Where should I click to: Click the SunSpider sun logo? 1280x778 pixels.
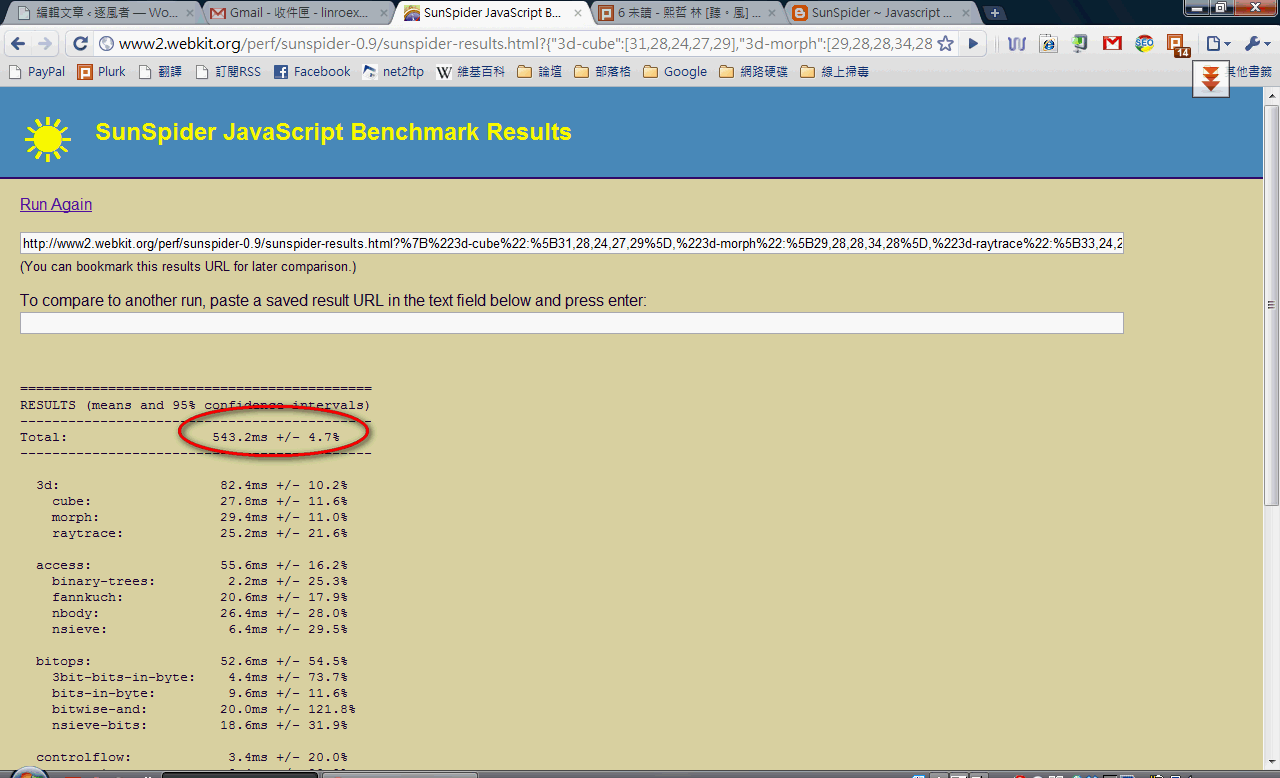48,138
